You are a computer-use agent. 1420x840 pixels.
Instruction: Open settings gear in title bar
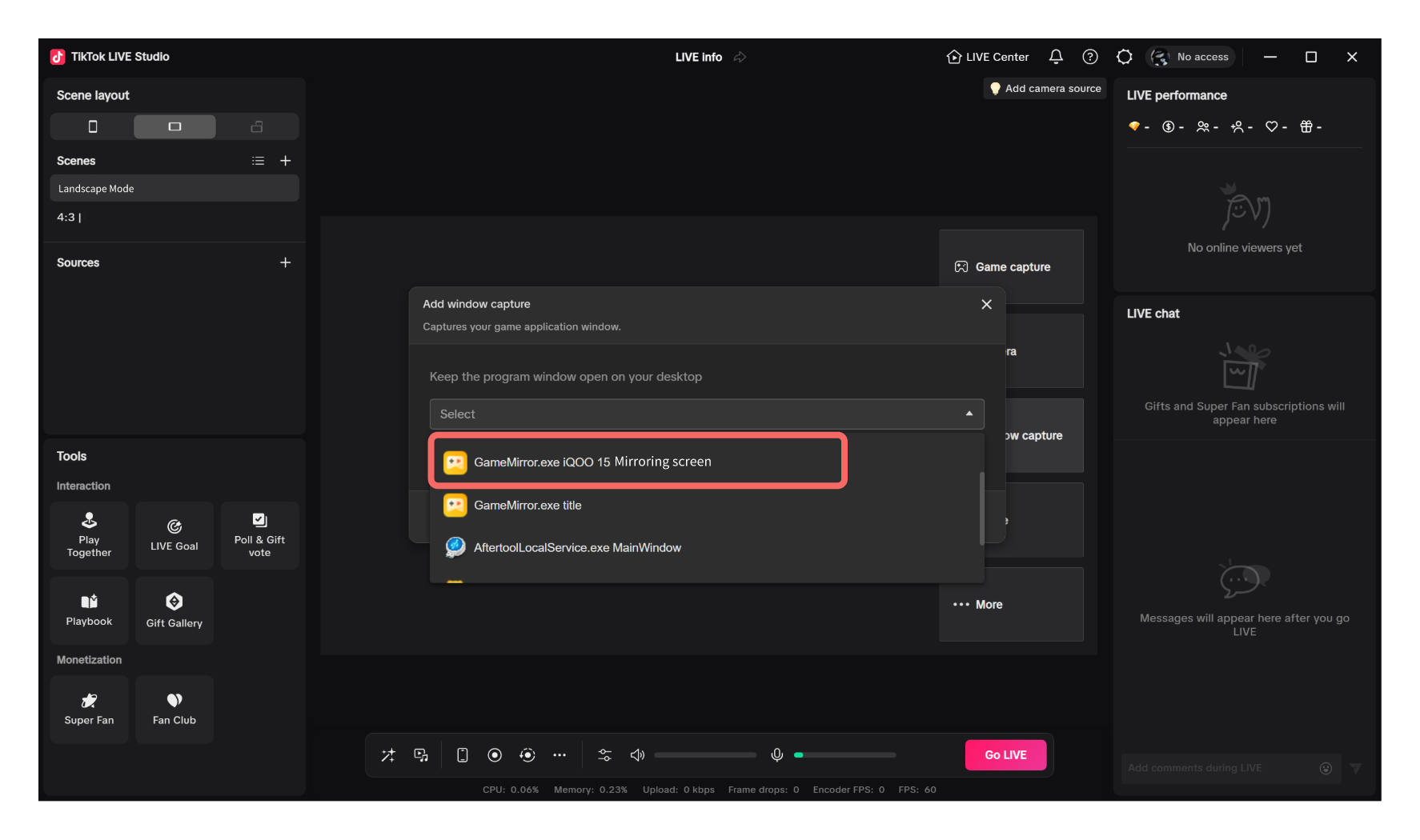(x=1124, y=57)
